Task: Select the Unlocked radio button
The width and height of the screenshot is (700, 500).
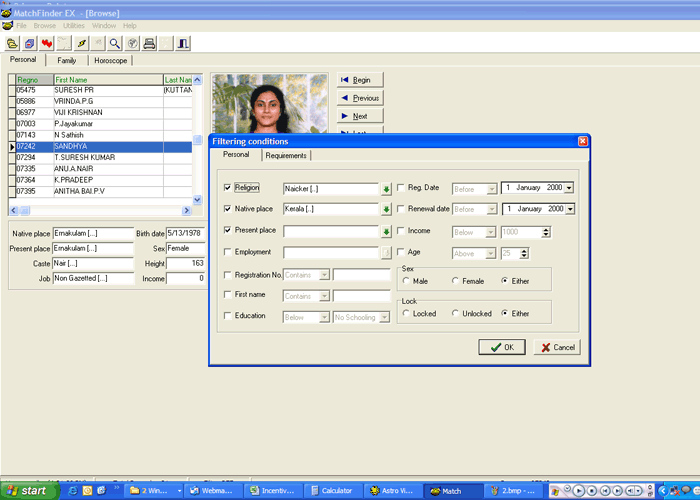Action: (x=455, y=313)
